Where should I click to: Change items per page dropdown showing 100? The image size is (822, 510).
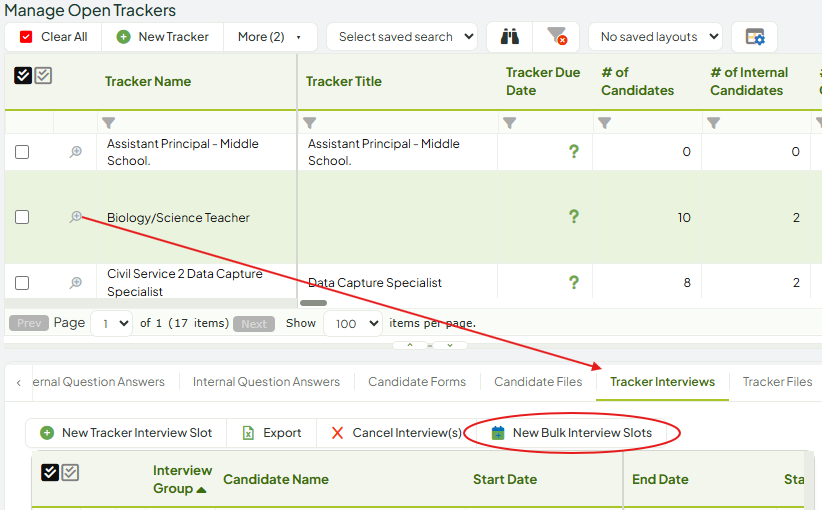353,323
